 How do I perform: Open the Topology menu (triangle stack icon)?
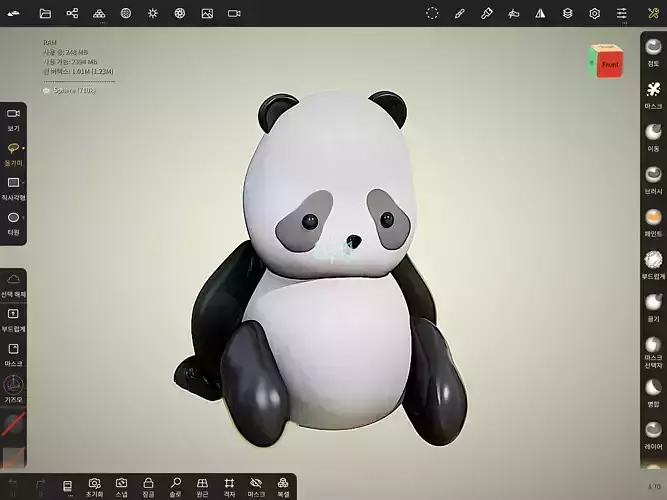tap(99, 14)
